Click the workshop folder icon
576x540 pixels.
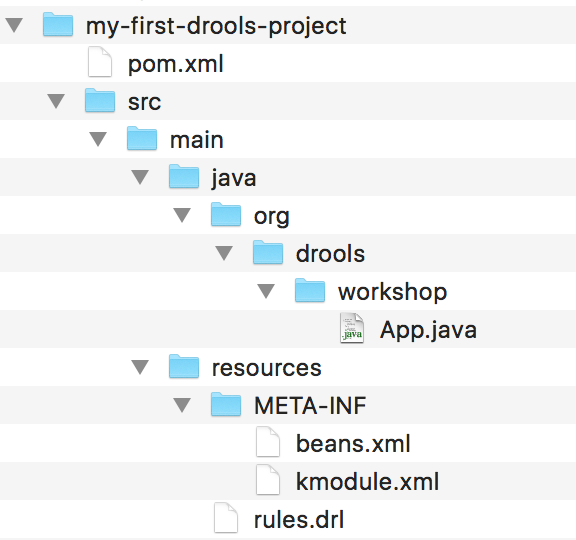(310, 290)
